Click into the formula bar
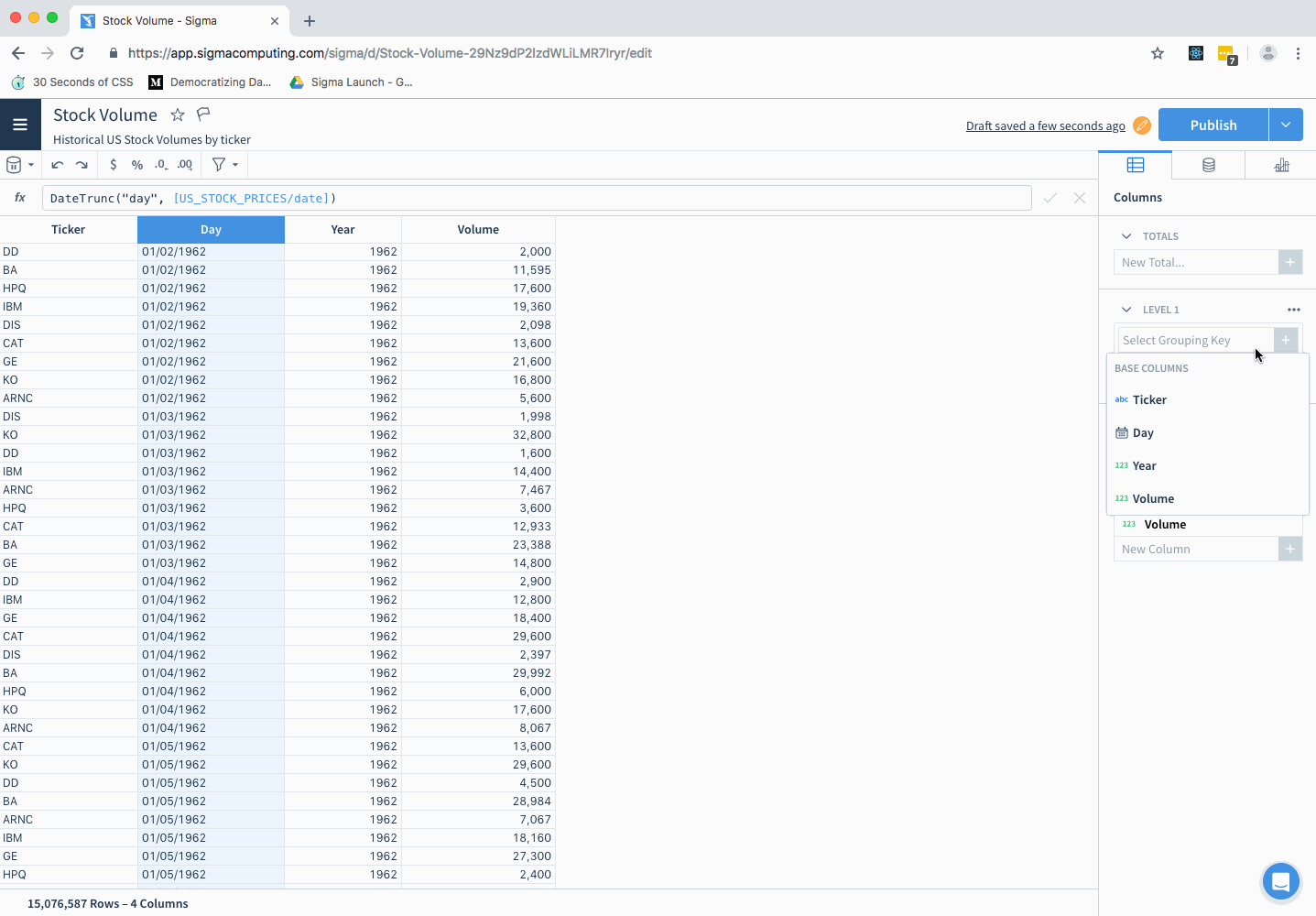Screen dimensions: 1316x916 pyautogui.click(x=537, y=198)
